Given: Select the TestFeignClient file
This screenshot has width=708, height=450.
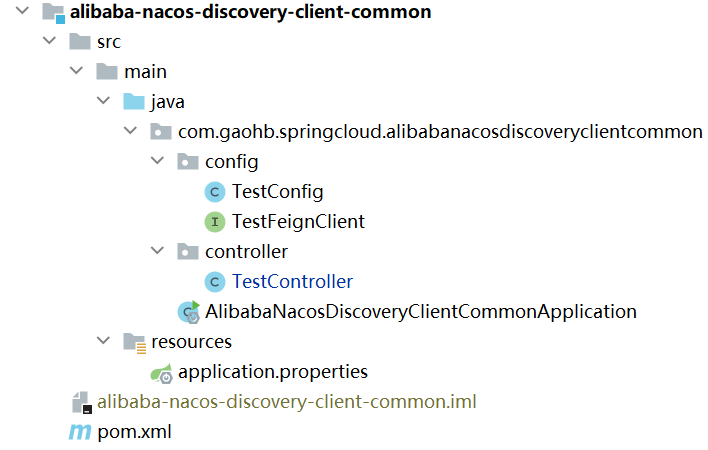Looking at the screenshot, I should (298, 222).
